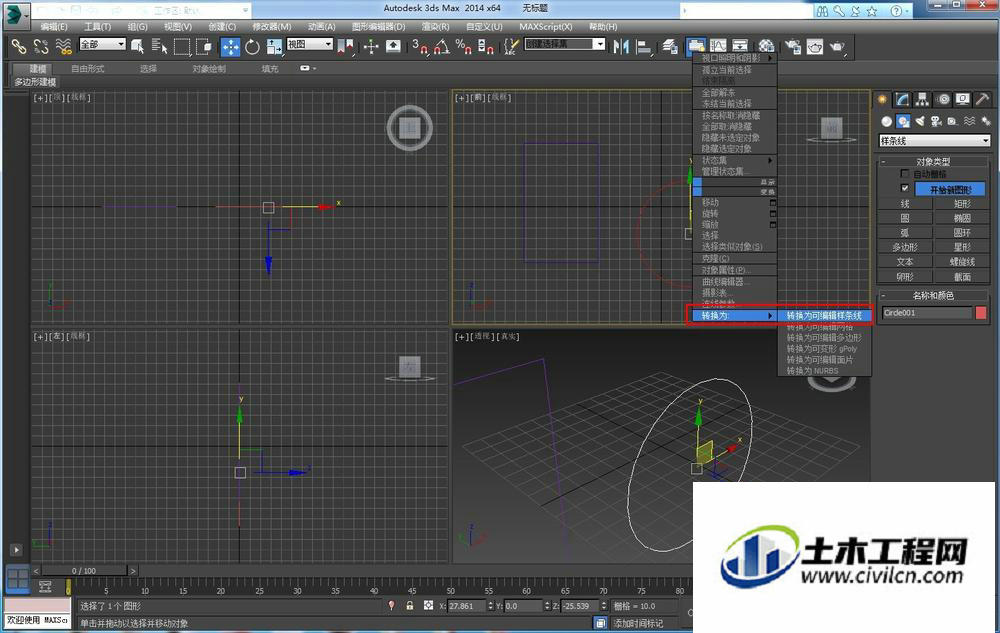Screen dimensions: 1000x633
Task: Toggle the 3D Snaps magnet icon
Action: [419, 47]
